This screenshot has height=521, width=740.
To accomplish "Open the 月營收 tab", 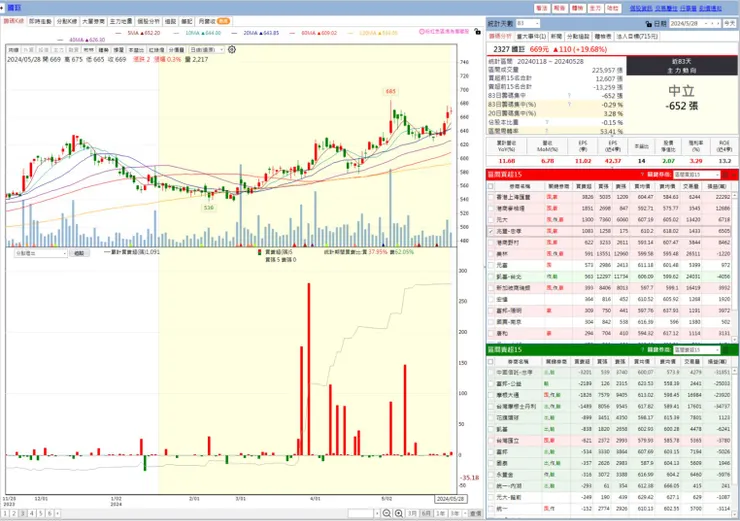I will pos(214,21).
